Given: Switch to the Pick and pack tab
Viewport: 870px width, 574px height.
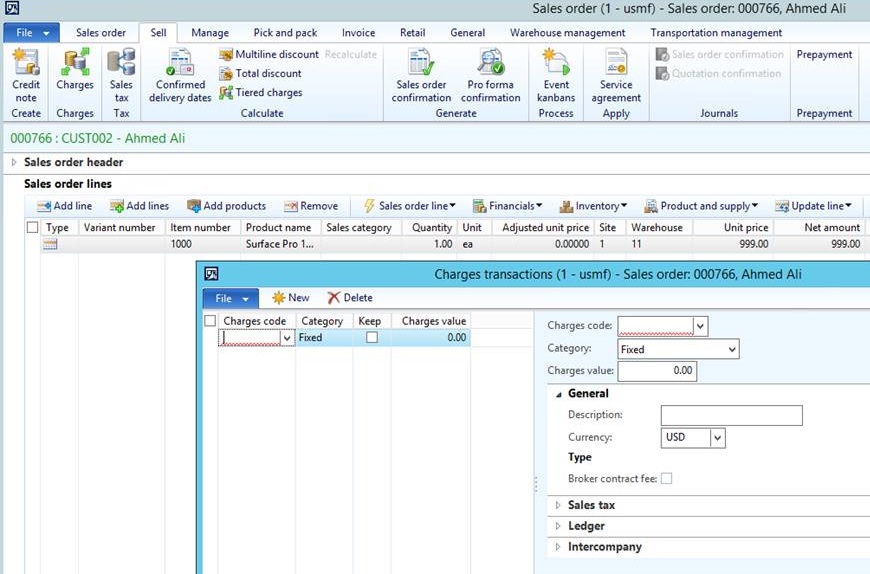Looking at the screenshot, I should click(285, 33).
